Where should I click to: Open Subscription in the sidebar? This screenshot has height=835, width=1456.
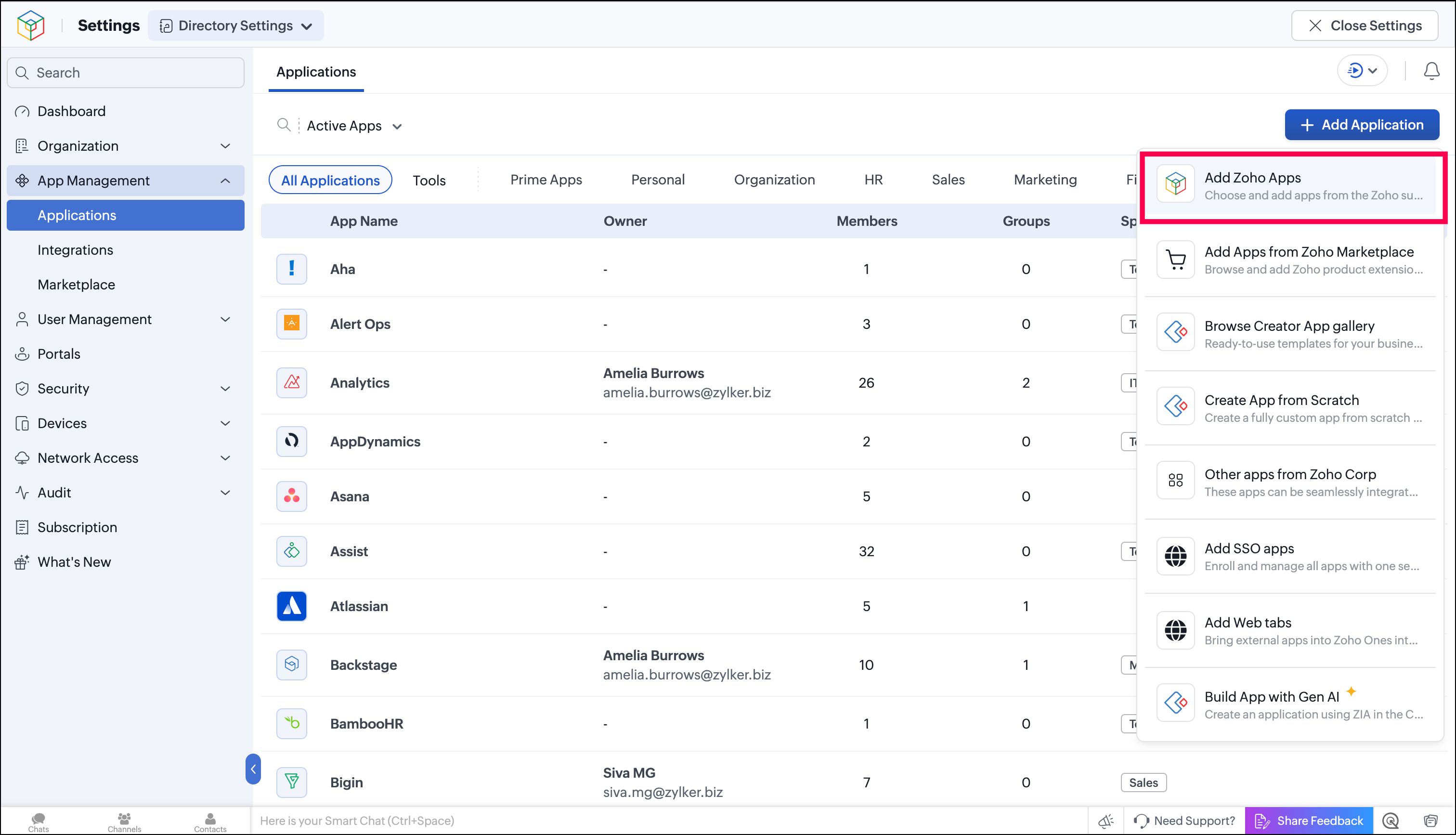[x=126, y=528]
